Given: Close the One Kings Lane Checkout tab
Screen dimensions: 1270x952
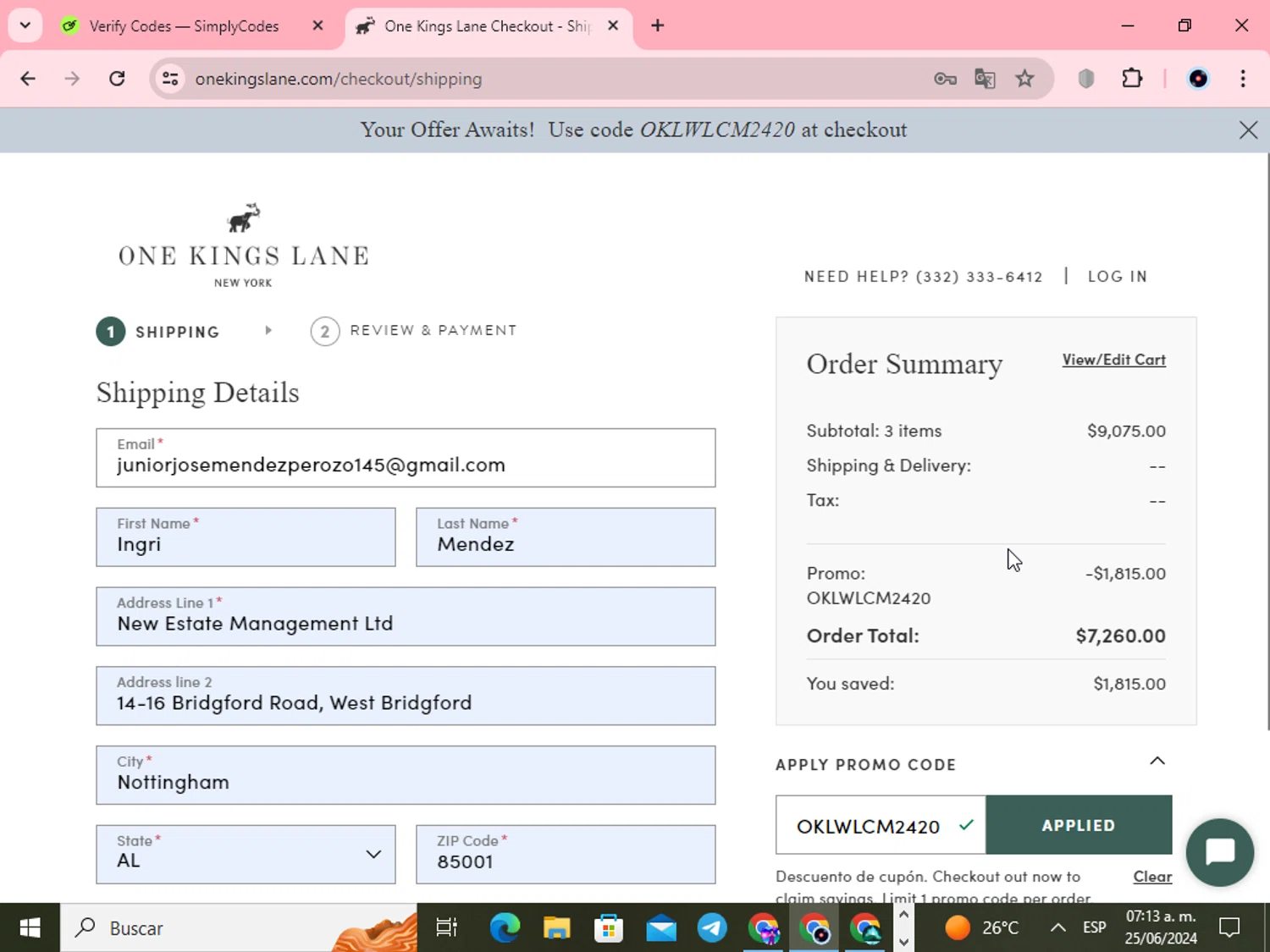Looking at the screenshot, I should coord(613,25).
